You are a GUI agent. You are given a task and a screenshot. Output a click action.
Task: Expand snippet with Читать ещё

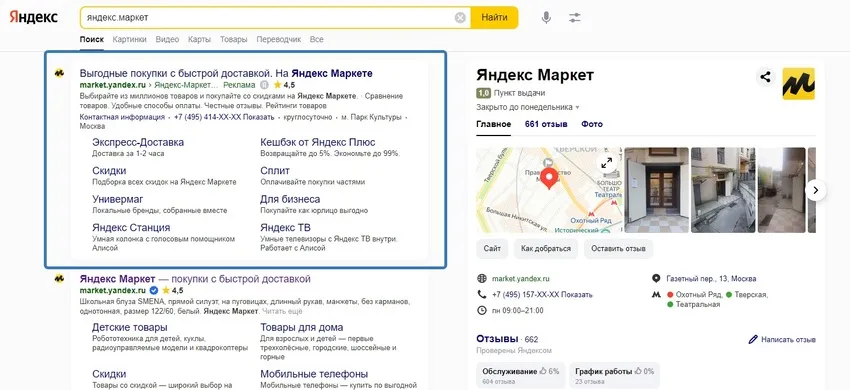pyautogui.click(x=282, y=311)
